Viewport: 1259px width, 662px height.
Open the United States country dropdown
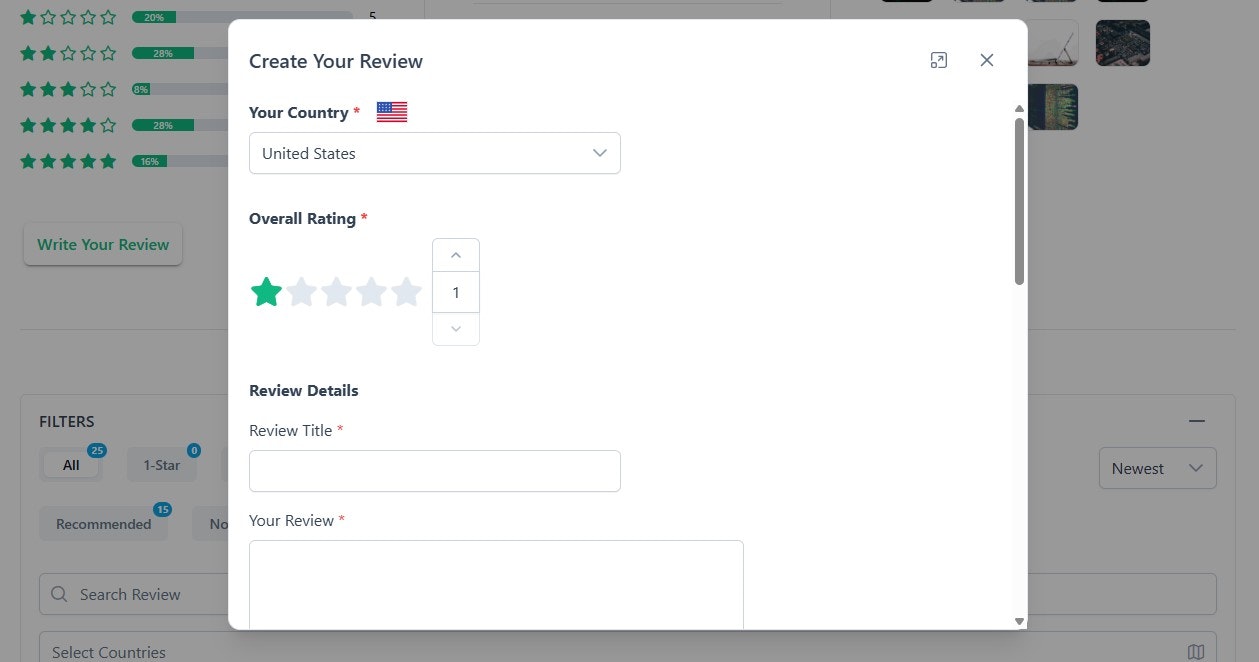(434, 153)
